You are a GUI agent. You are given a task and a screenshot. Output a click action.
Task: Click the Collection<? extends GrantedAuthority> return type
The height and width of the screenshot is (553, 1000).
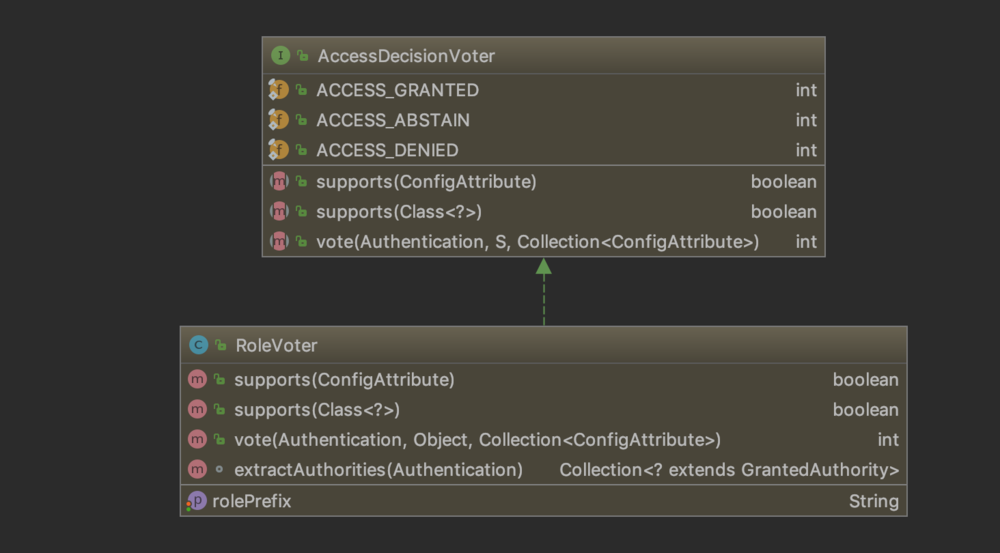[x=729, y=470]
